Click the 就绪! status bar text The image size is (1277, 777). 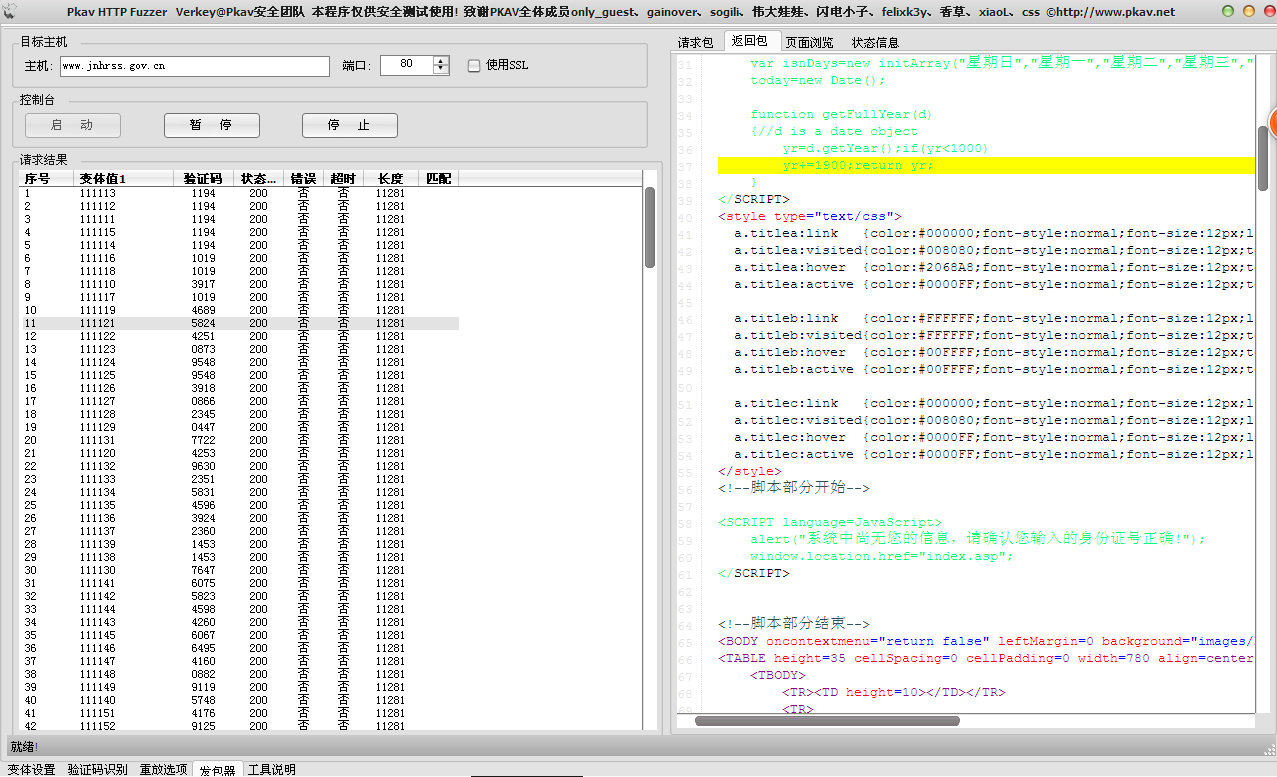[x=24, y=747]
